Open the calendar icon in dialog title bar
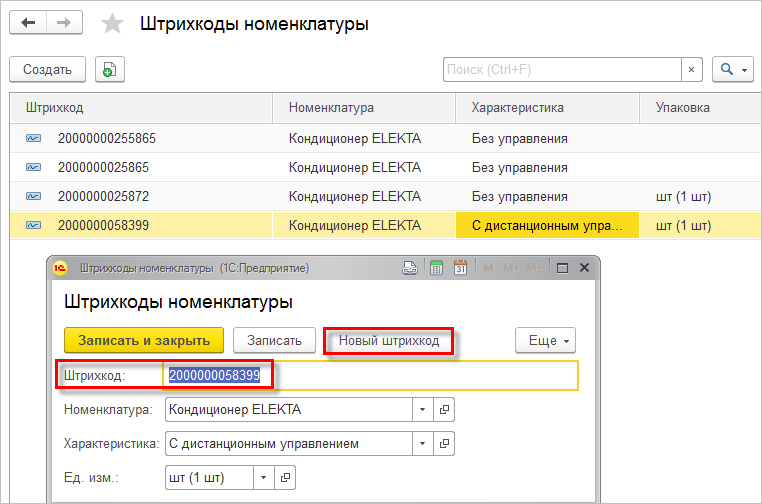Screen dimensions: 762x504 point(460,268)
